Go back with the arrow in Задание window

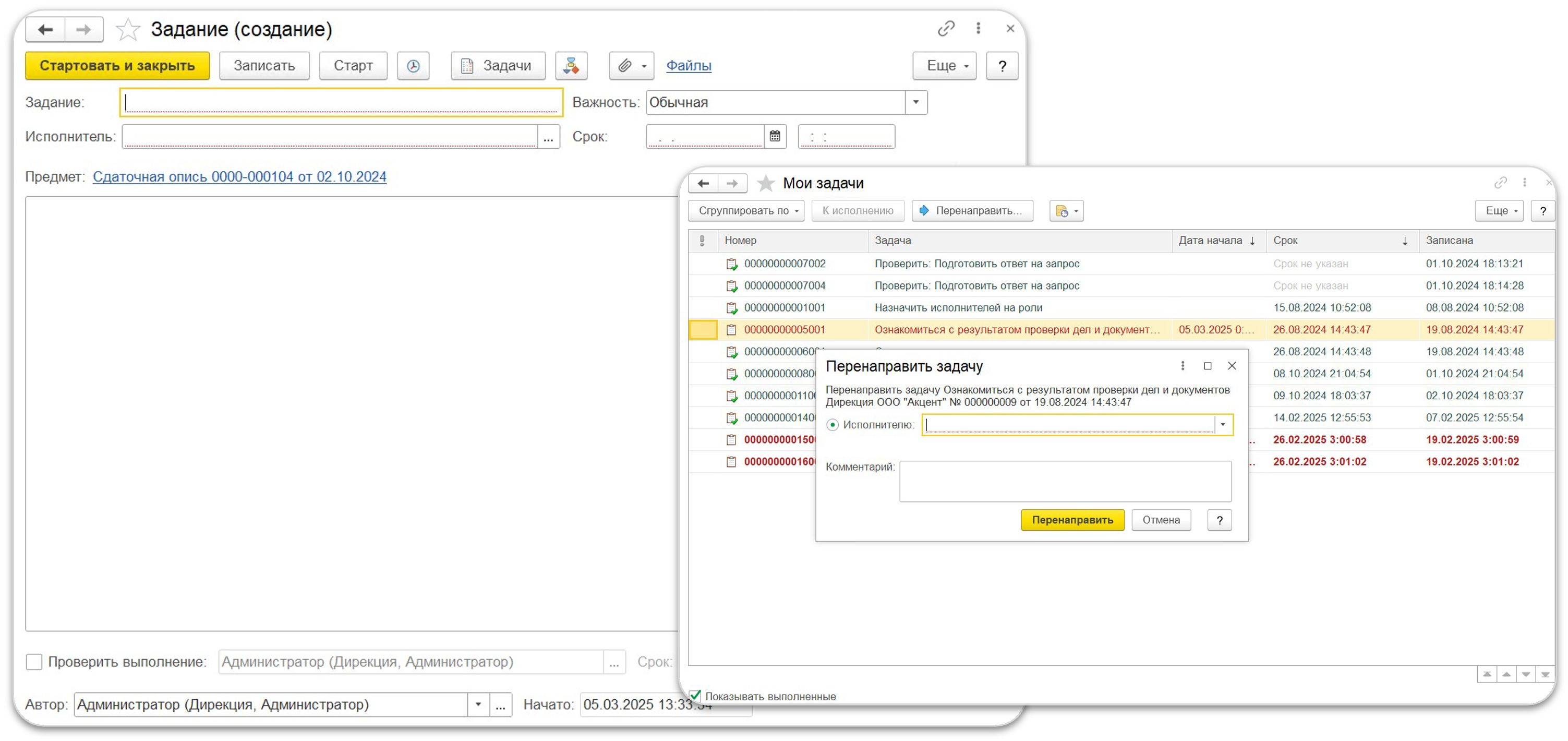point(46,29)
